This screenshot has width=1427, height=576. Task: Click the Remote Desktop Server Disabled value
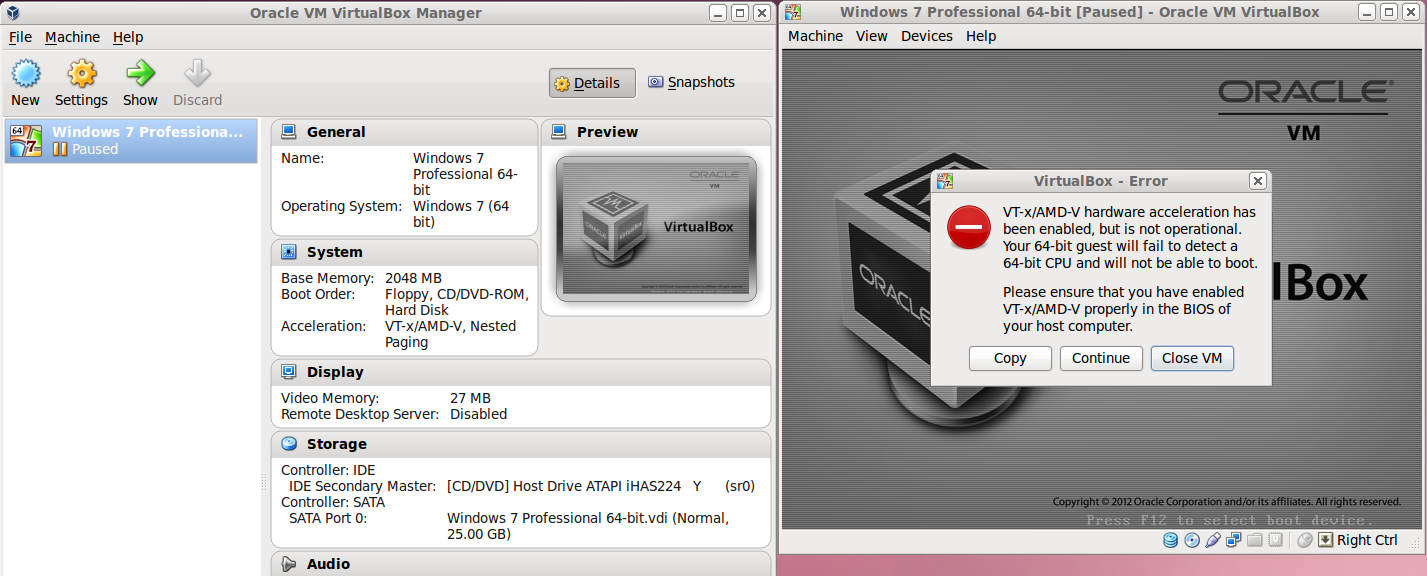[x=478, y=414]
